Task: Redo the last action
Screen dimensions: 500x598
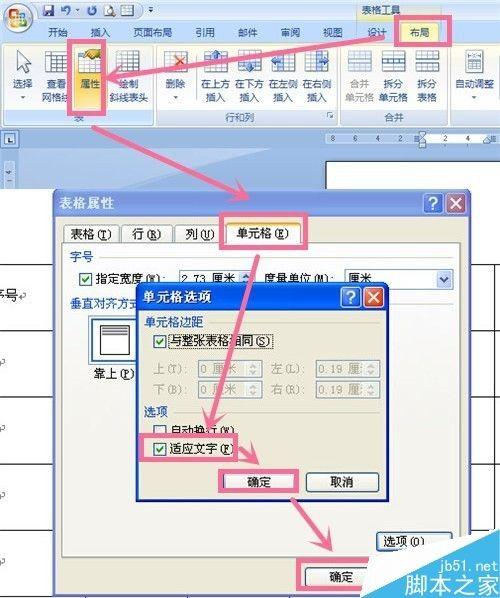Action: 92,10
